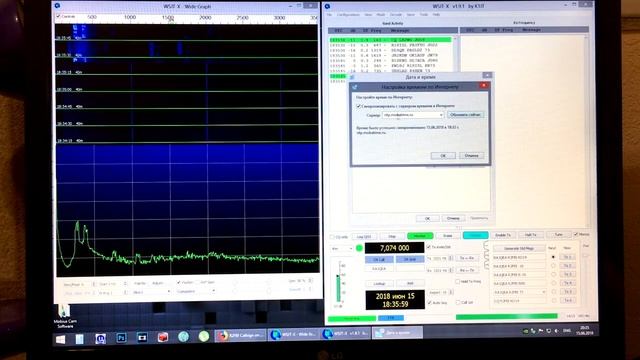Toggle internet time server synchronization checkbox
The height and width of the screenshot is (360, 640).
[358, 106]
